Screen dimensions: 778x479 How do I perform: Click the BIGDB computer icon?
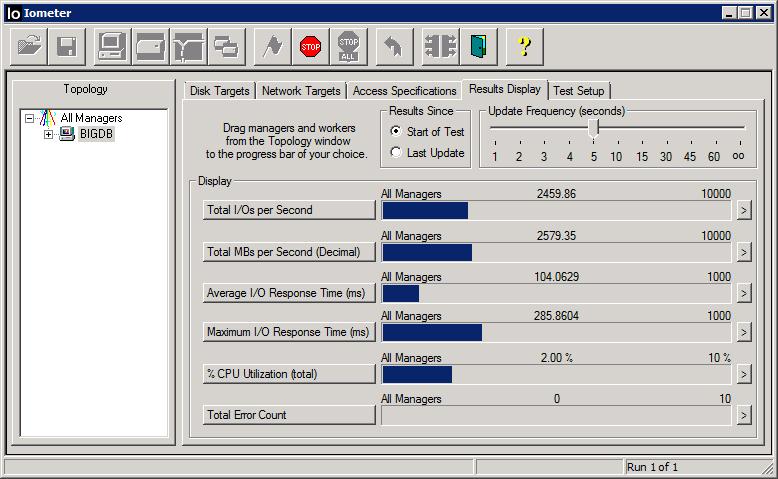66,134
